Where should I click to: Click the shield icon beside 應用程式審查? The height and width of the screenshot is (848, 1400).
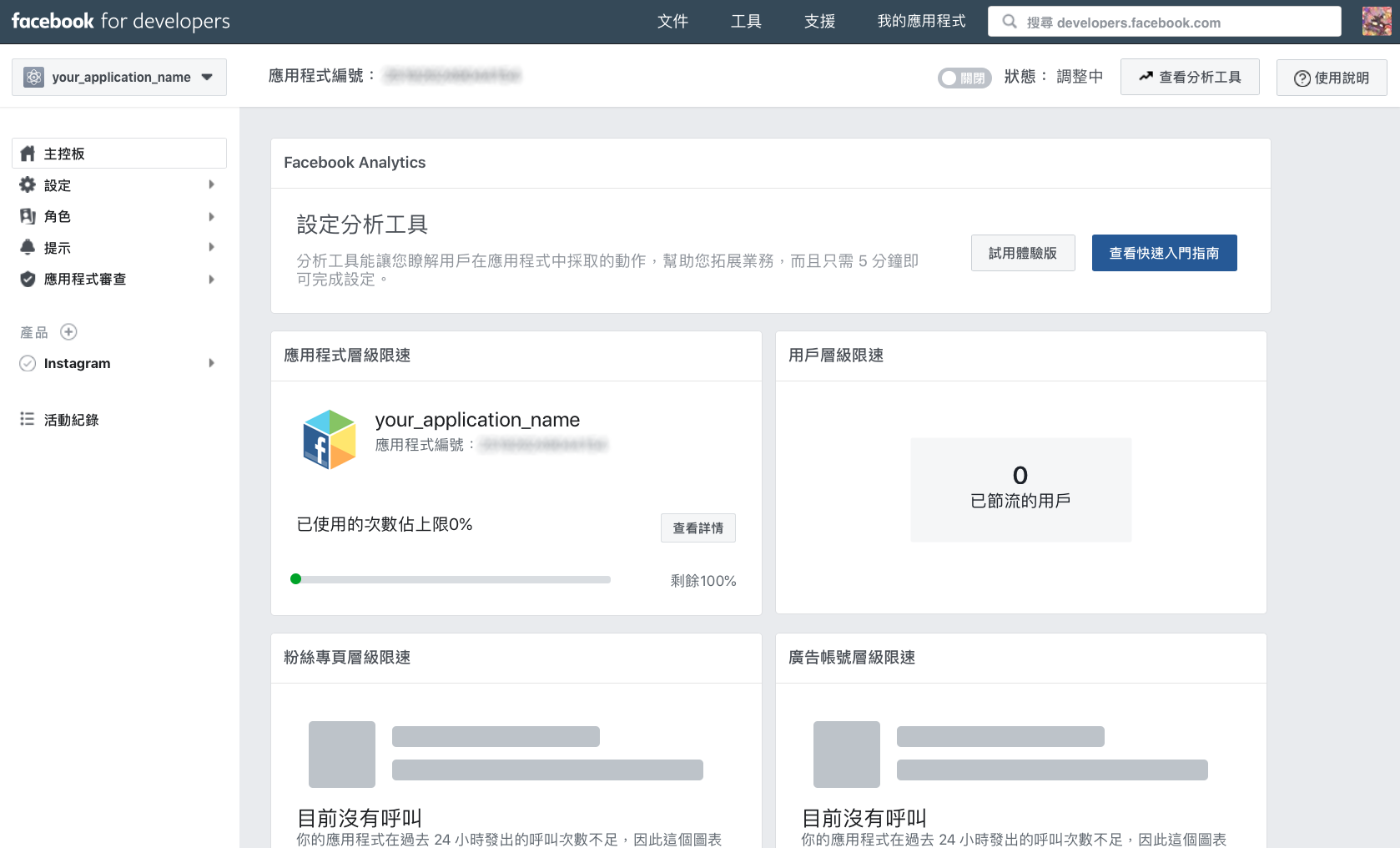[x=28, y=279]
